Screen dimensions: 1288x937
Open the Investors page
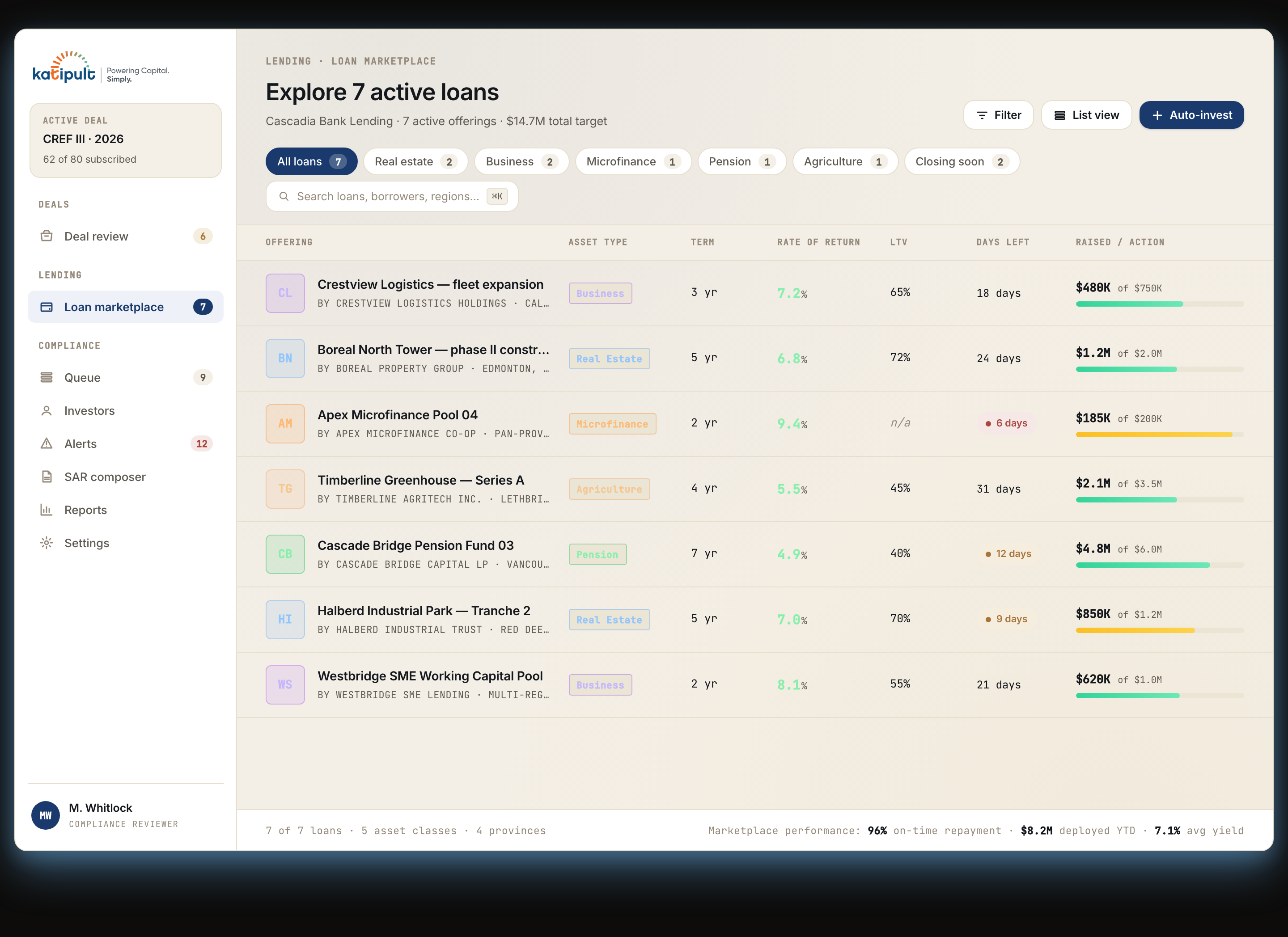[126, 410]
